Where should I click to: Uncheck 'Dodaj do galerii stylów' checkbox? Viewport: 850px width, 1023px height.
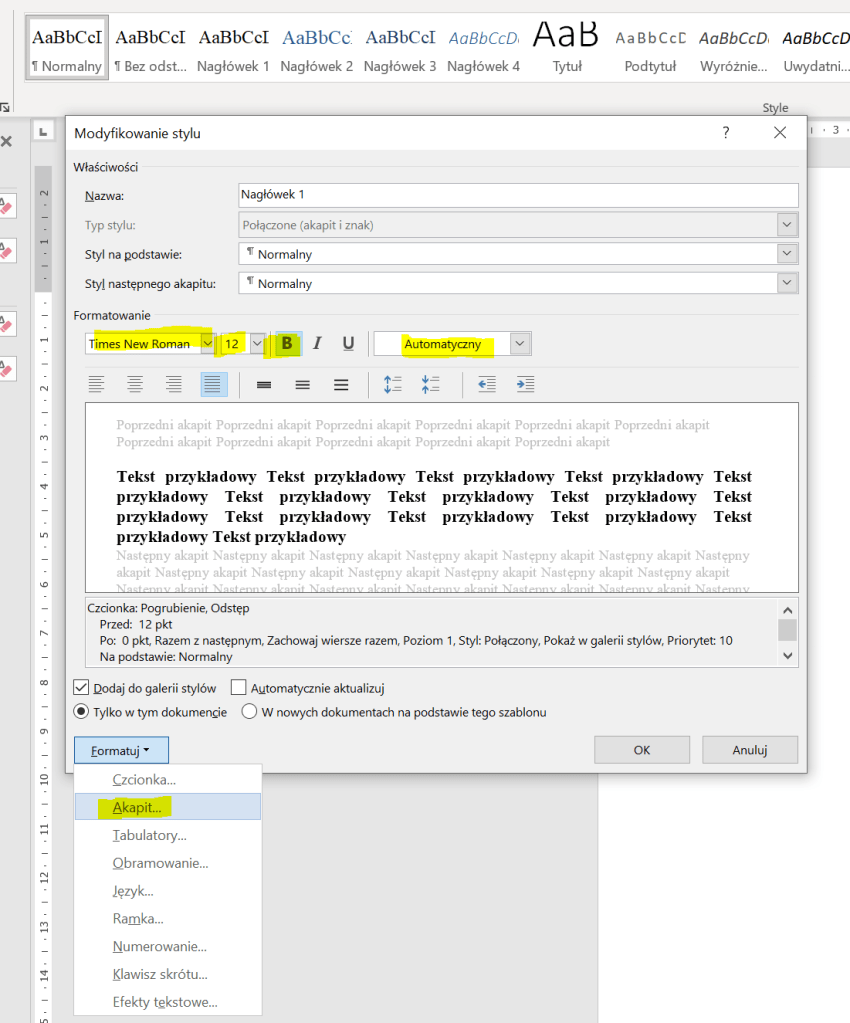click(81, 688)
